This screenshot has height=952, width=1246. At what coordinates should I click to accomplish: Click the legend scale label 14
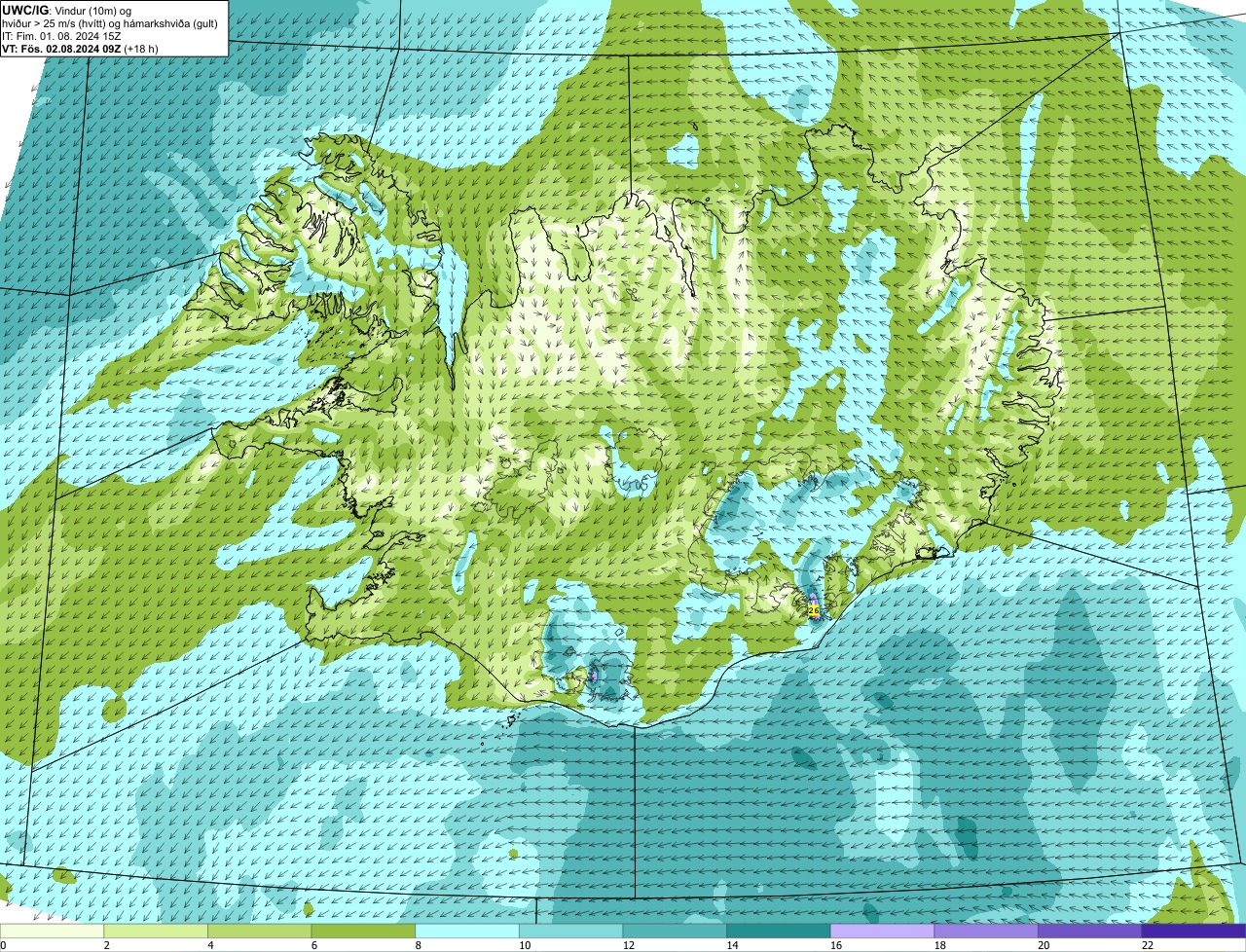coord(732,945)
